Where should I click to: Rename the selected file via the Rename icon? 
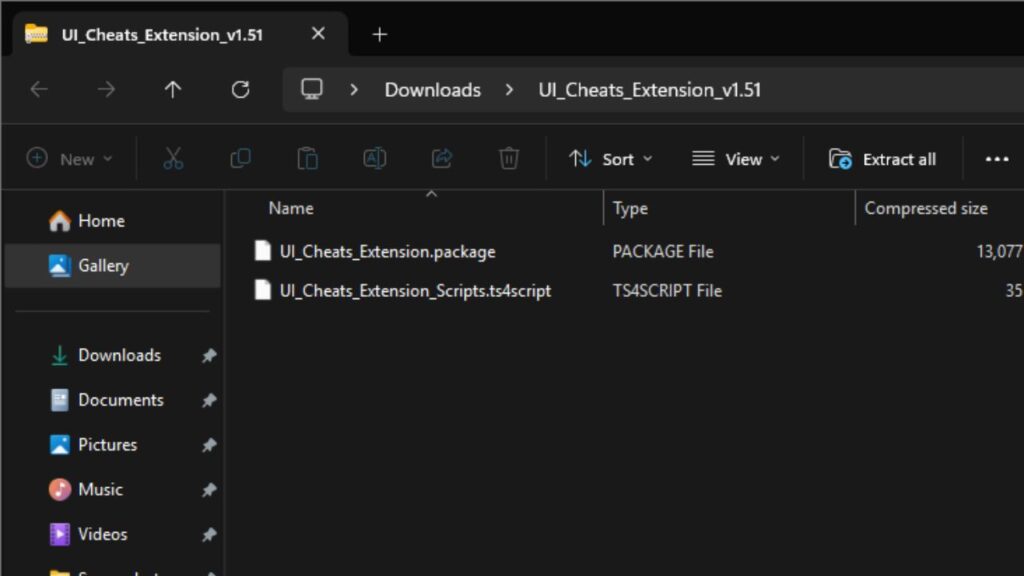click(x=374, y=158)
